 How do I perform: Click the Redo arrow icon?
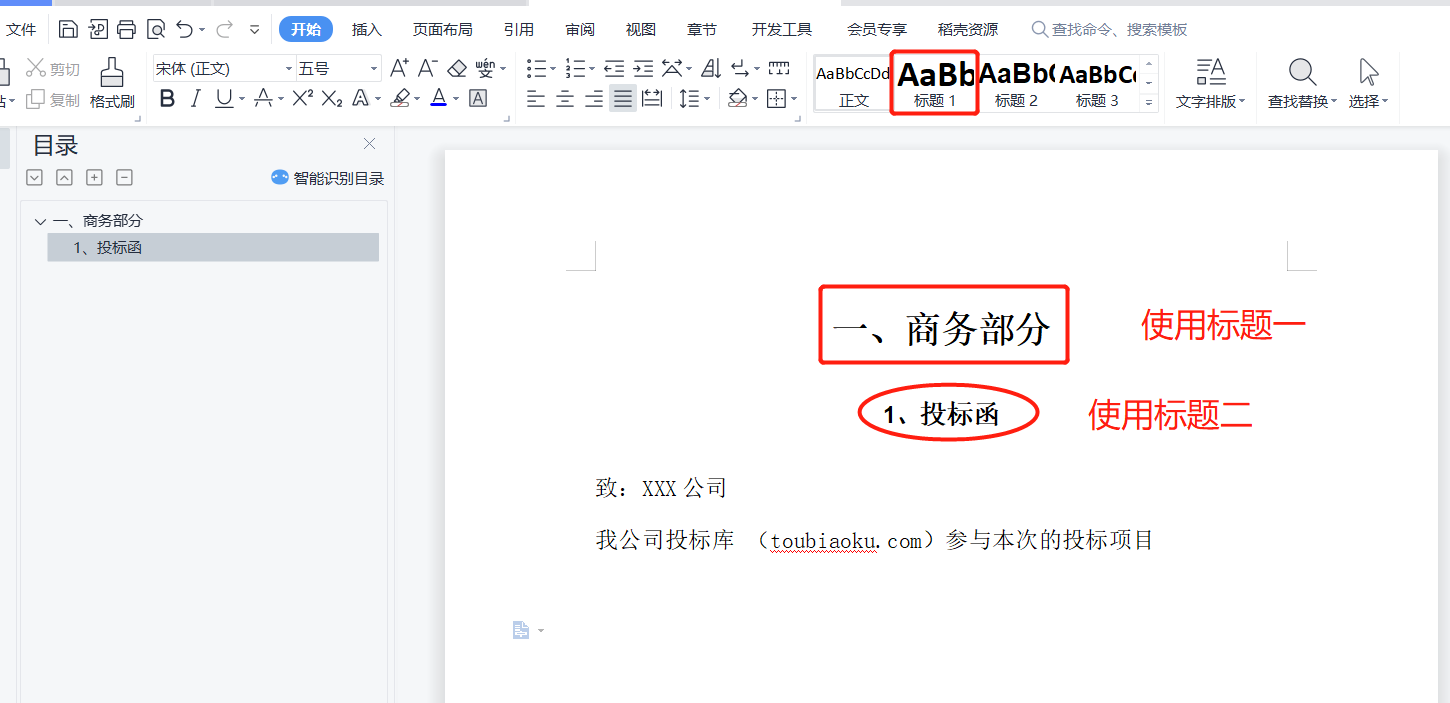click(x=225, y=29)
